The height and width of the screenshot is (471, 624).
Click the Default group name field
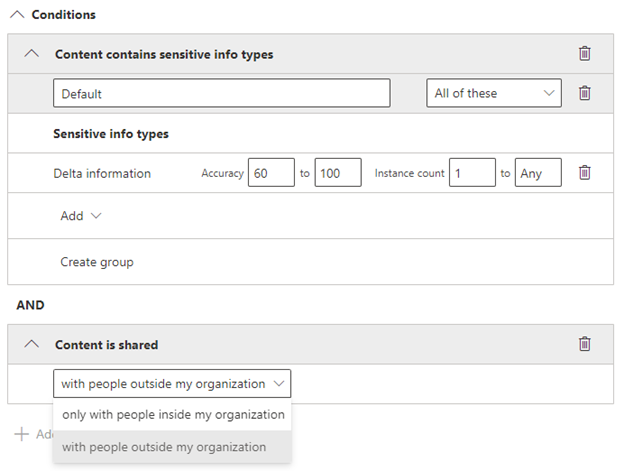[x=221, y=93]
